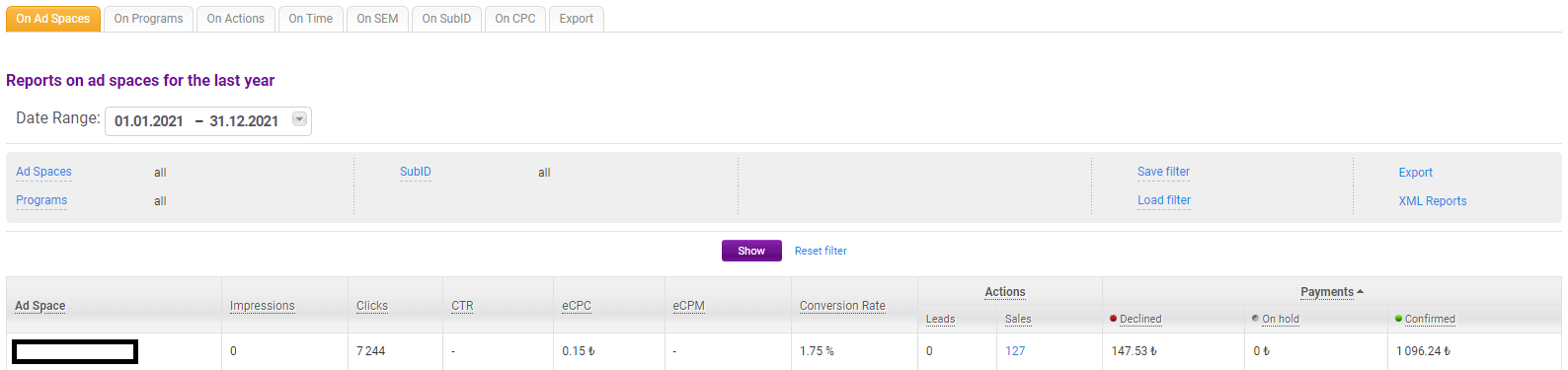Click the Payments sort arrow header

click(x=1331, y=292)
